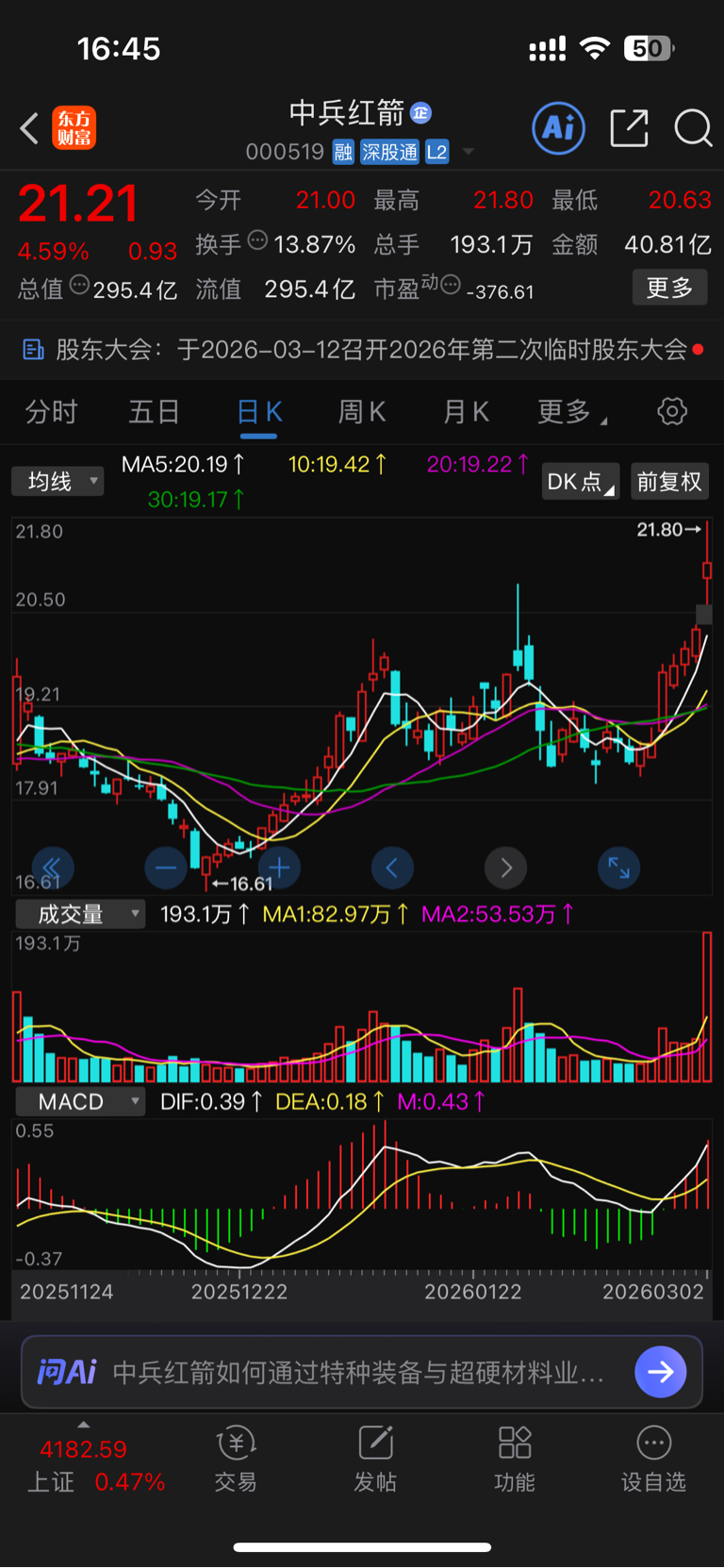Image resolution: width=724 pixels, height=1568 pixels.
Task: Zoom in chart with plus button
Action: [279, 867]
